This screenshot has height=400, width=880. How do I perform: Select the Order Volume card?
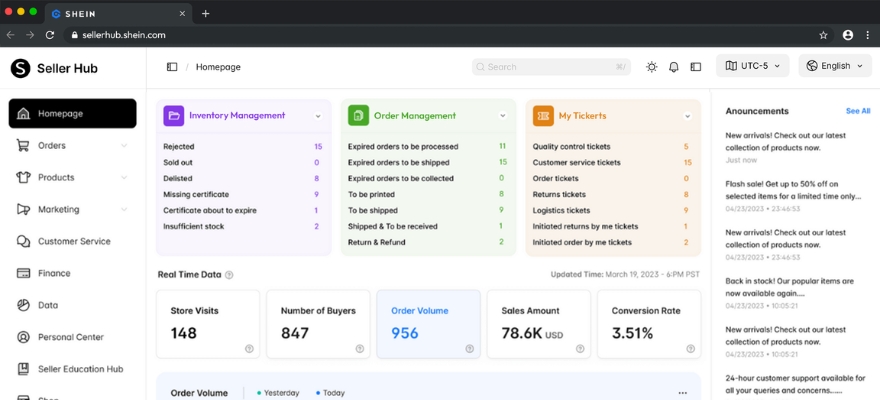click(x=428, y=324)
